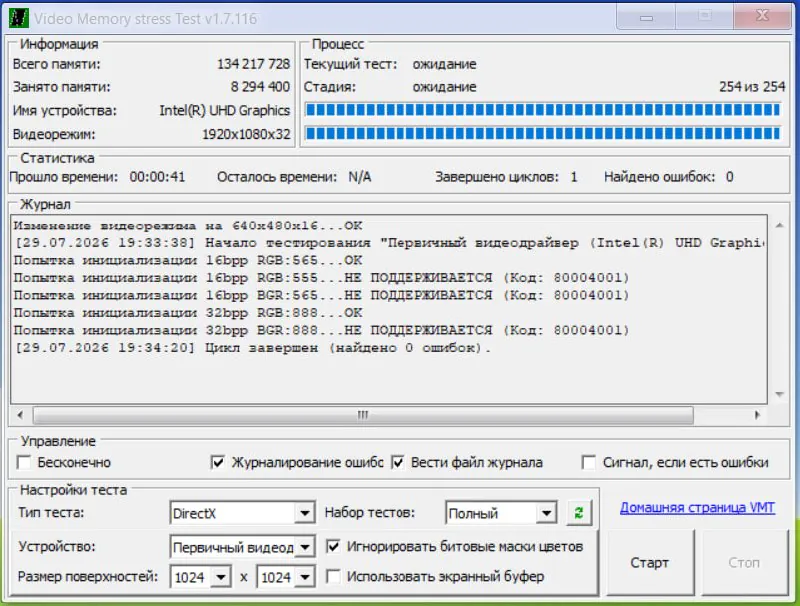Click the journal horizontal scrollbar thumb
Image resolution: width=800 pixels, height=606 pixels.
coord(363,415)
